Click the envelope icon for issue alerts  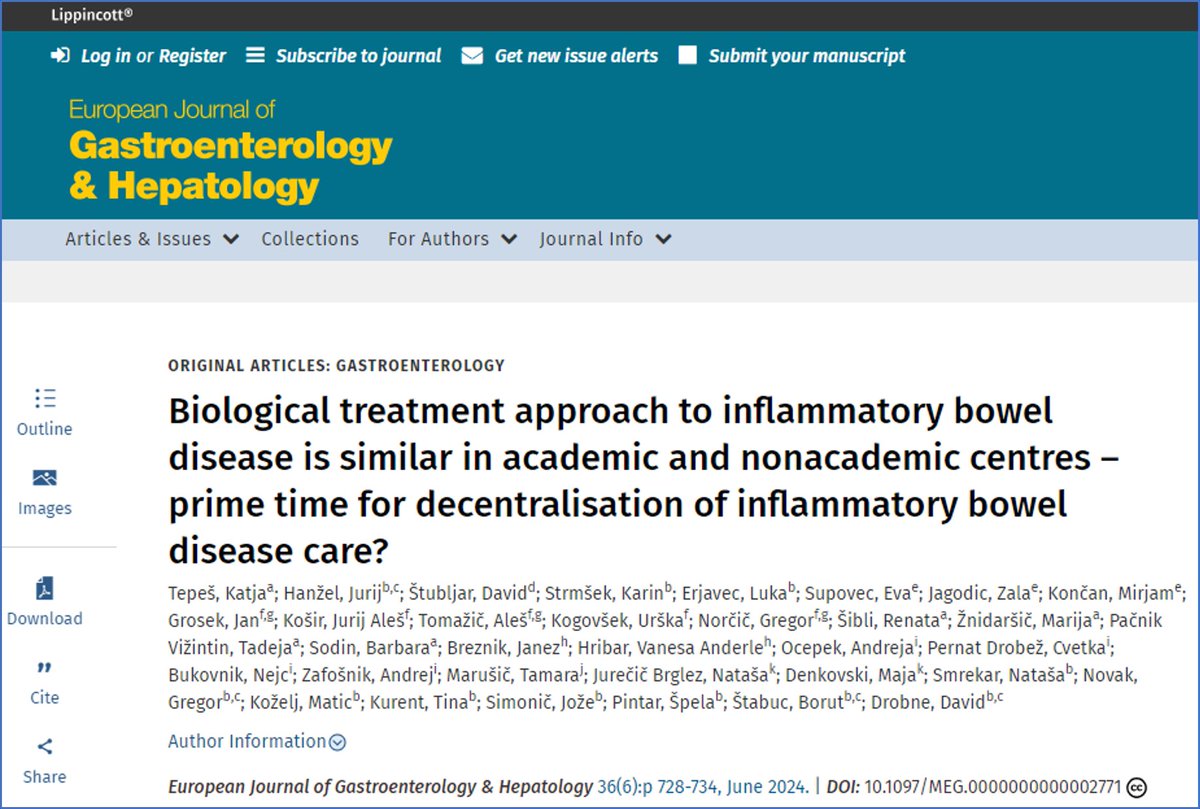tap(472, 56)
